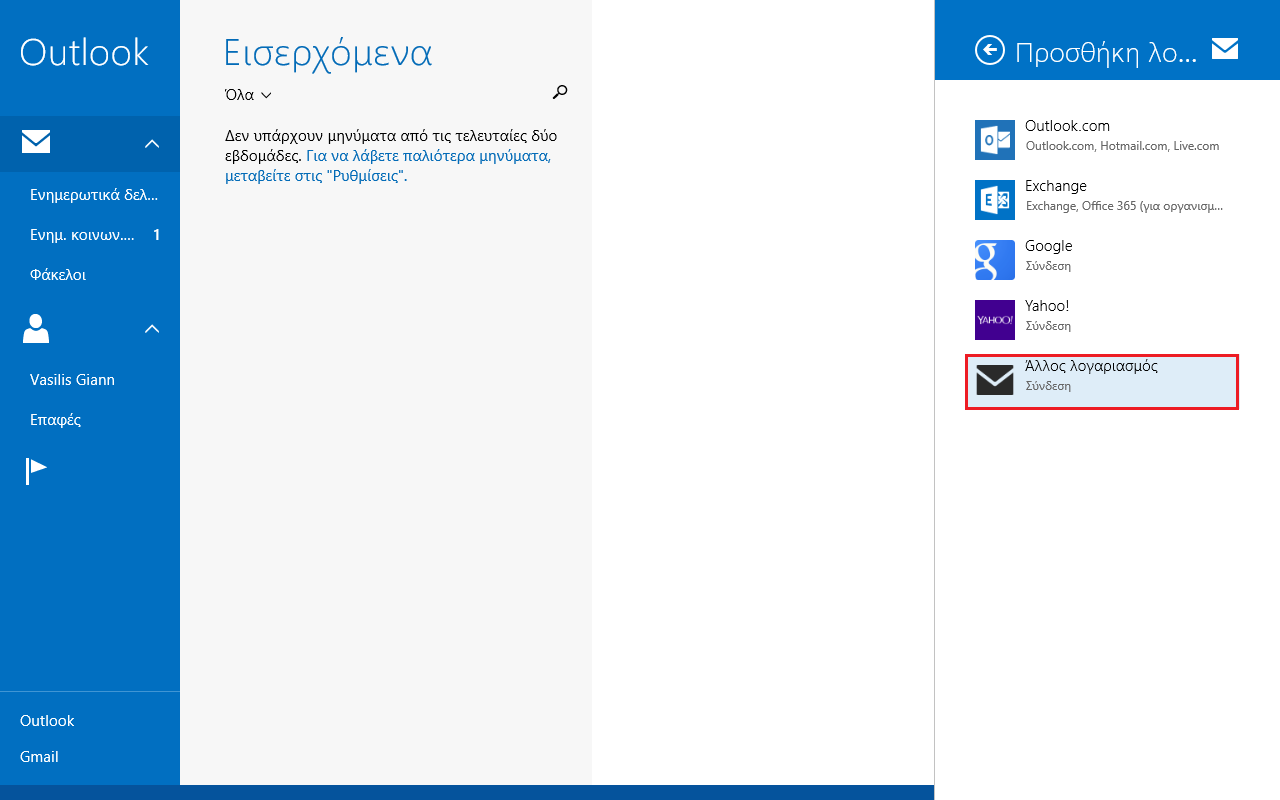Select Άλλος λογαριασμός option label

(1091, 366)
